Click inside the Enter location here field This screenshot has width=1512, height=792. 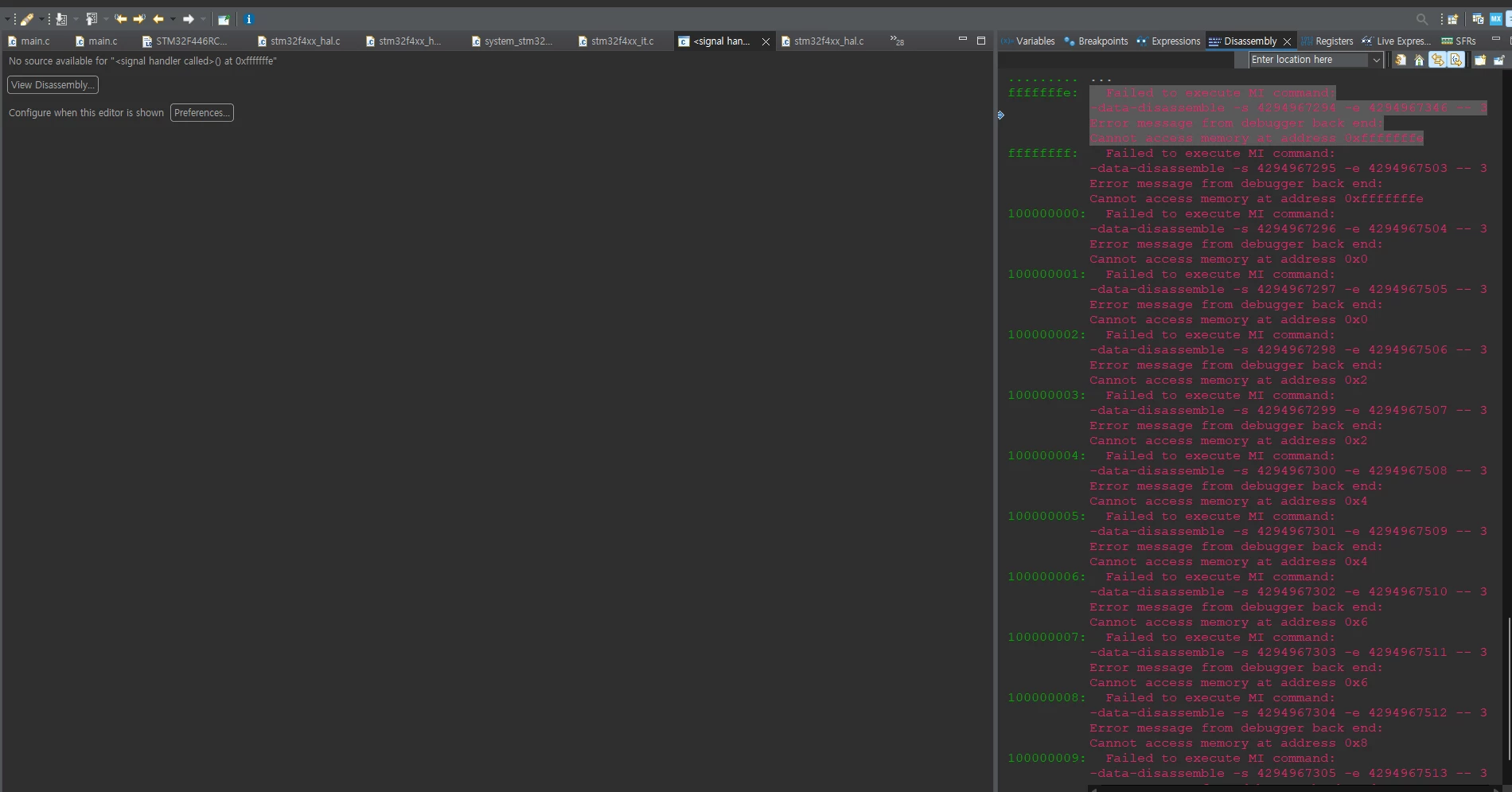tap(1309, 60)
